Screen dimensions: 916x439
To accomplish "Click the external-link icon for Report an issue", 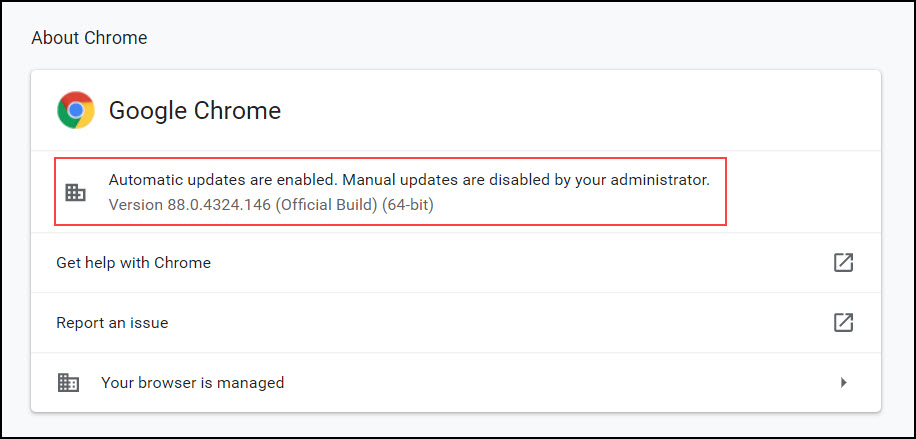I will 843,322.
